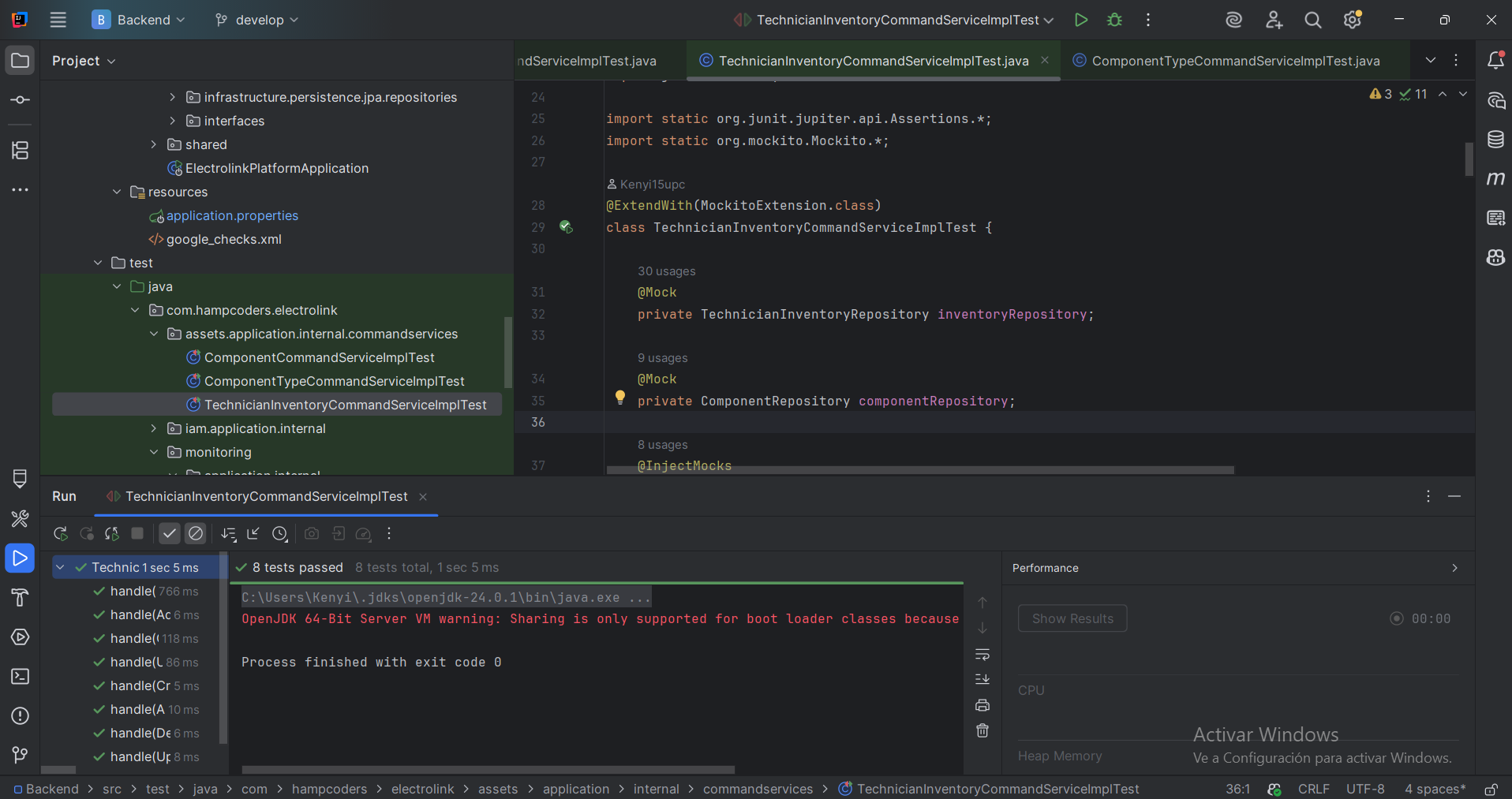The width and height of the screenshot is (1512, 799).
Task: Click the Show Results button
Action: 1072,618
